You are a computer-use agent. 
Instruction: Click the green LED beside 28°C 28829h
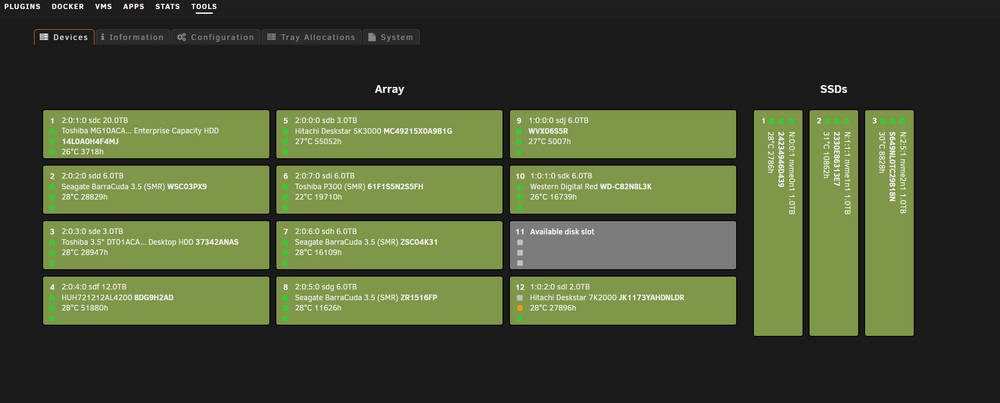tap(52, 197)
